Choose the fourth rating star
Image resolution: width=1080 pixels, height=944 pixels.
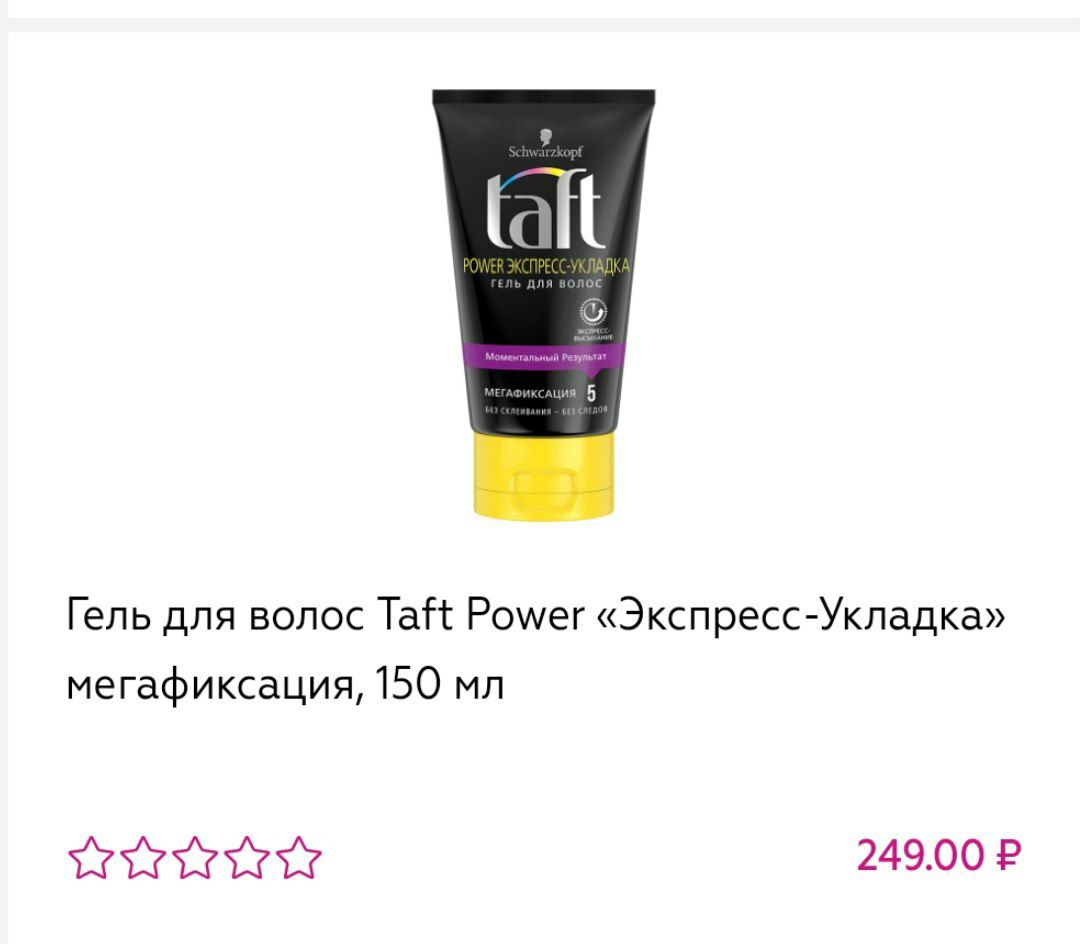point(247,858)
